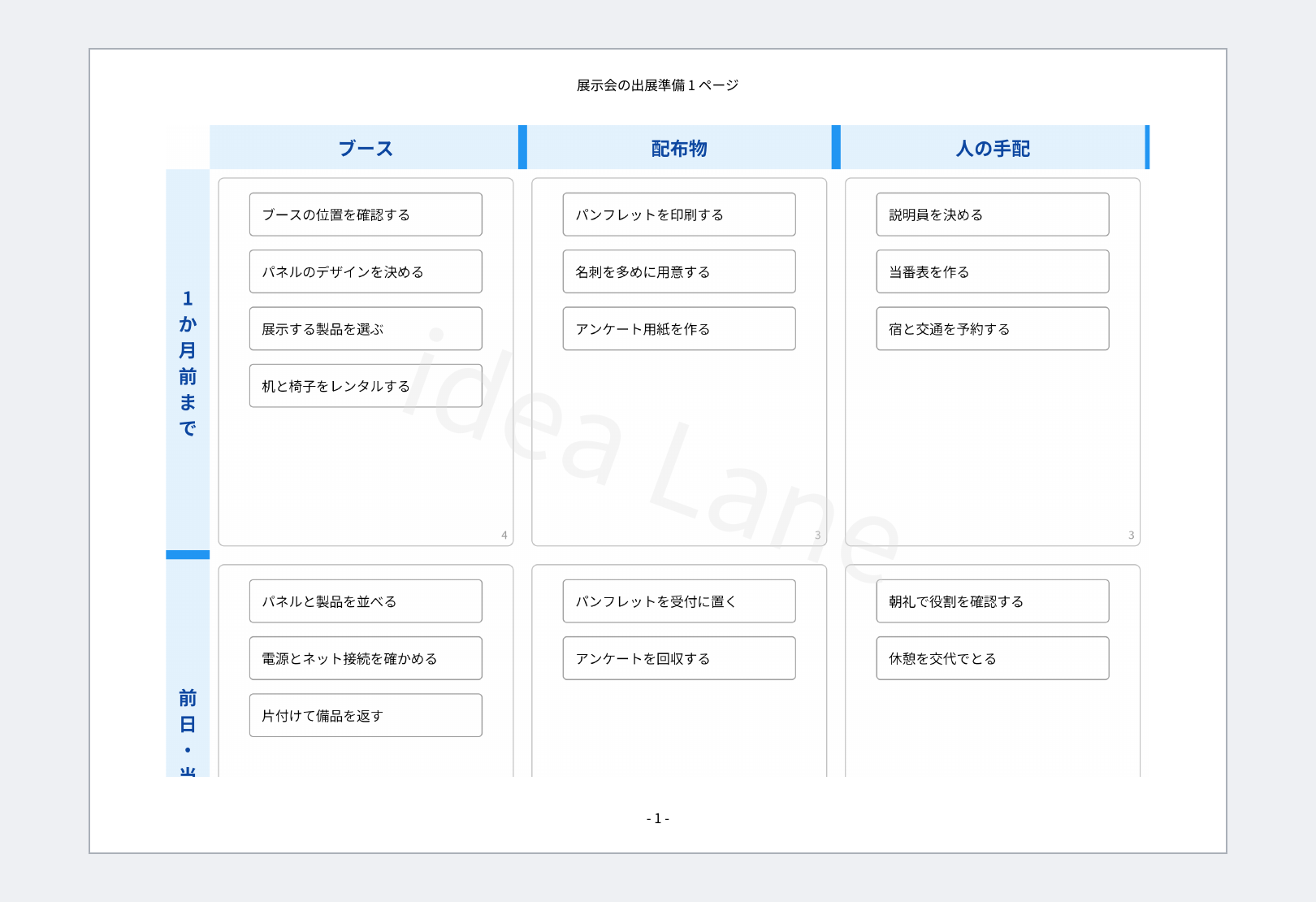Open the card 展示する製品を選ぶ
This screenshot has height=902, width=1316.
tap(366, 328)
